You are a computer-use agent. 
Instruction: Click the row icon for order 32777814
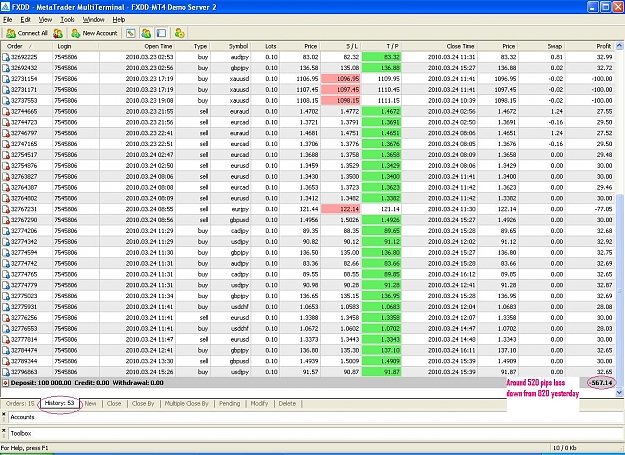6,339
